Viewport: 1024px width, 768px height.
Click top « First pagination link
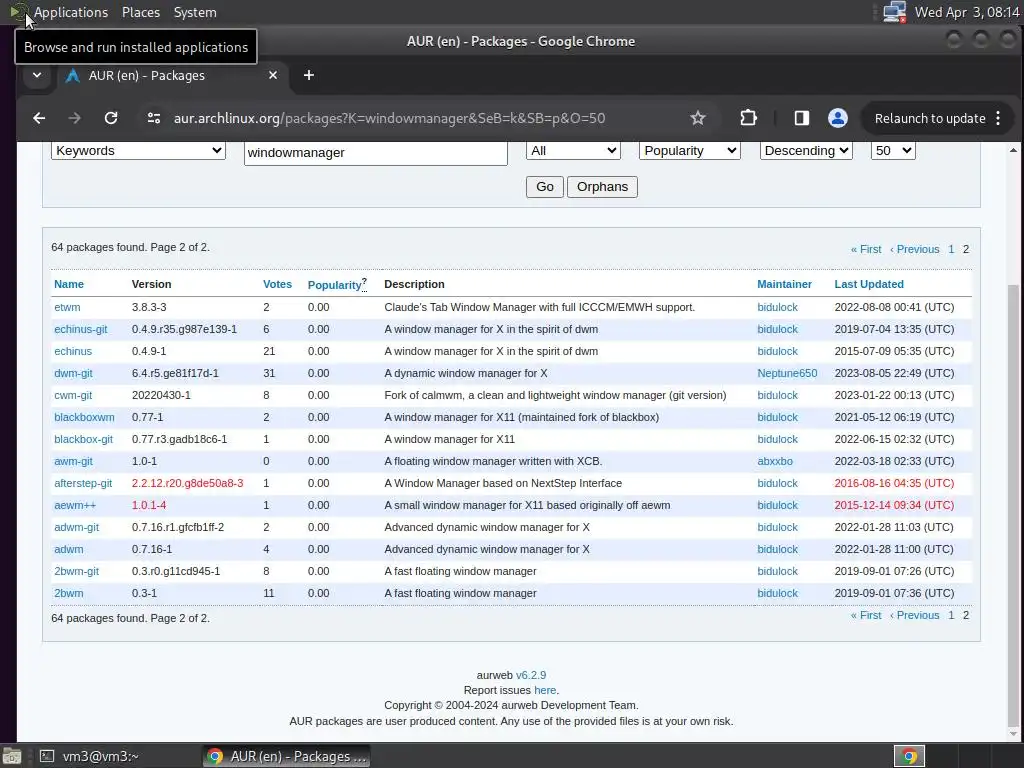tap(866, 249)
